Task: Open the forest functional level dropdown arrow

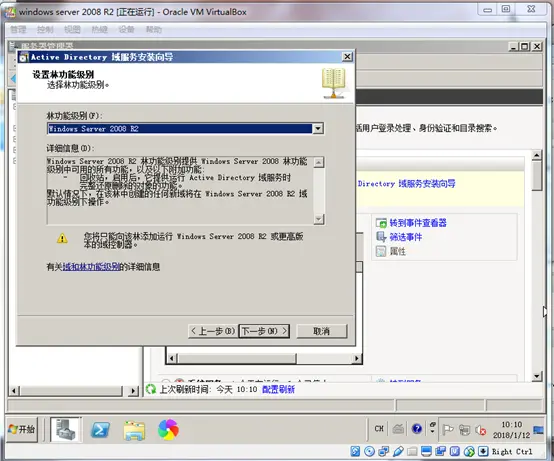Action: 318,129
